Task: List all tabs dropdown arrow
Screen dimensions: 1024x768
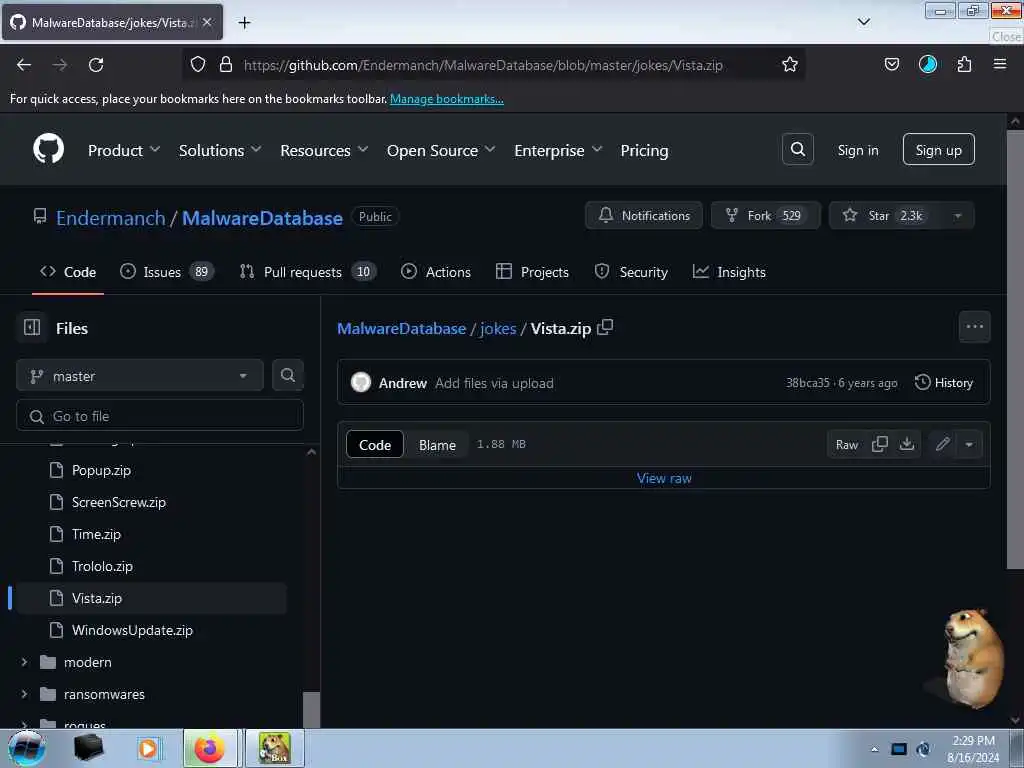Action: coord(863,22)
